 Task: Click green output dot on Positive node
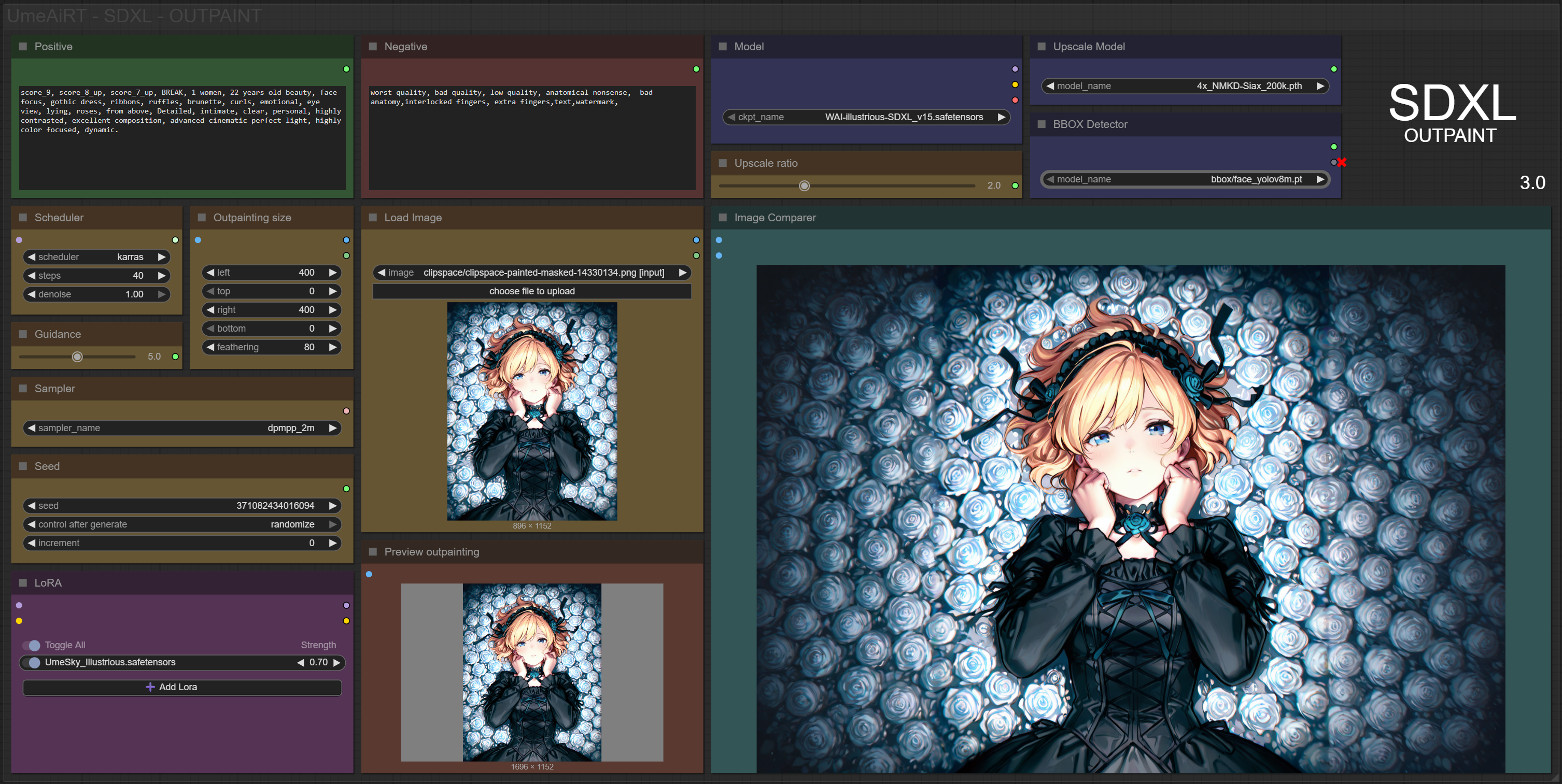(346, 69)
